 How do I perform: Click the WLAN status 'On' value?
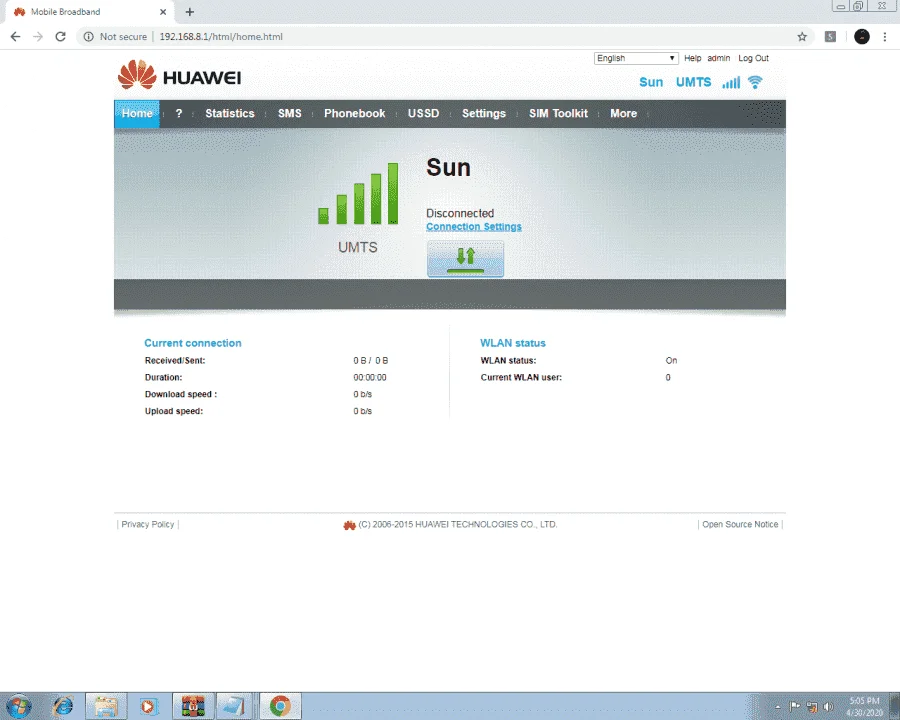click(671, 361)
